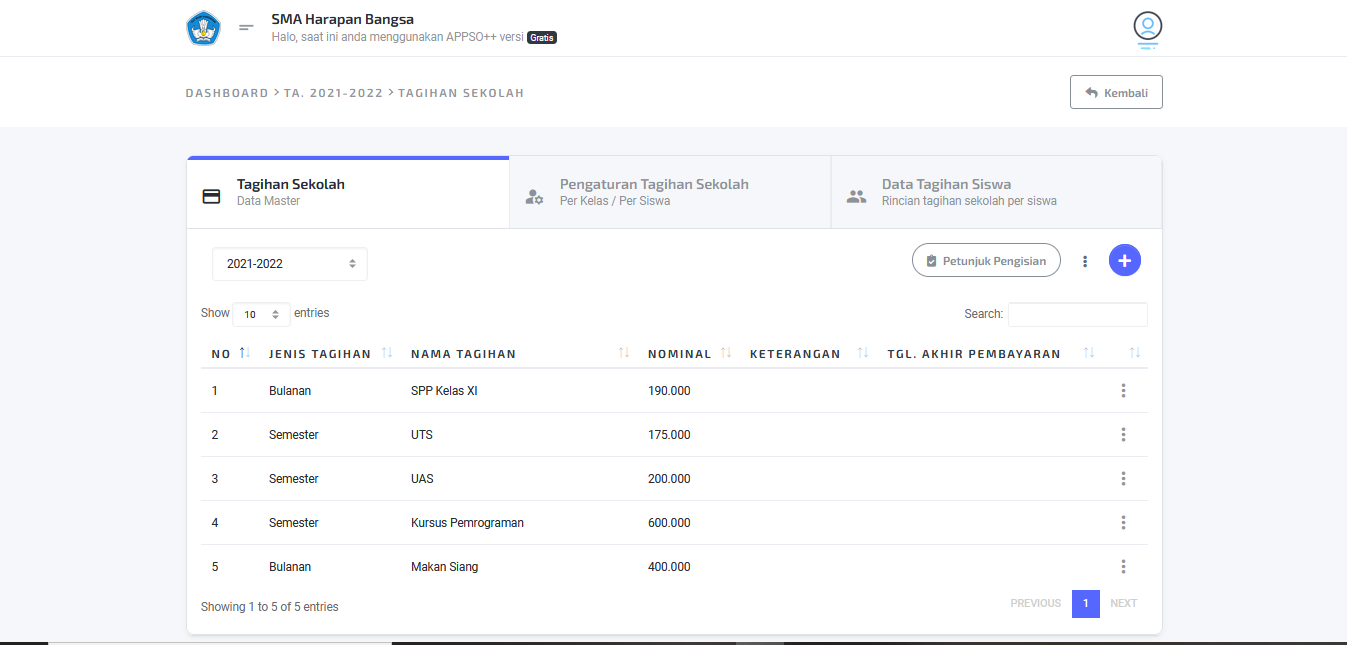This screenshot has width=1347, height=645.
Task: Open row actions for SPP Kelas XI
Action: coord(1123,391)
